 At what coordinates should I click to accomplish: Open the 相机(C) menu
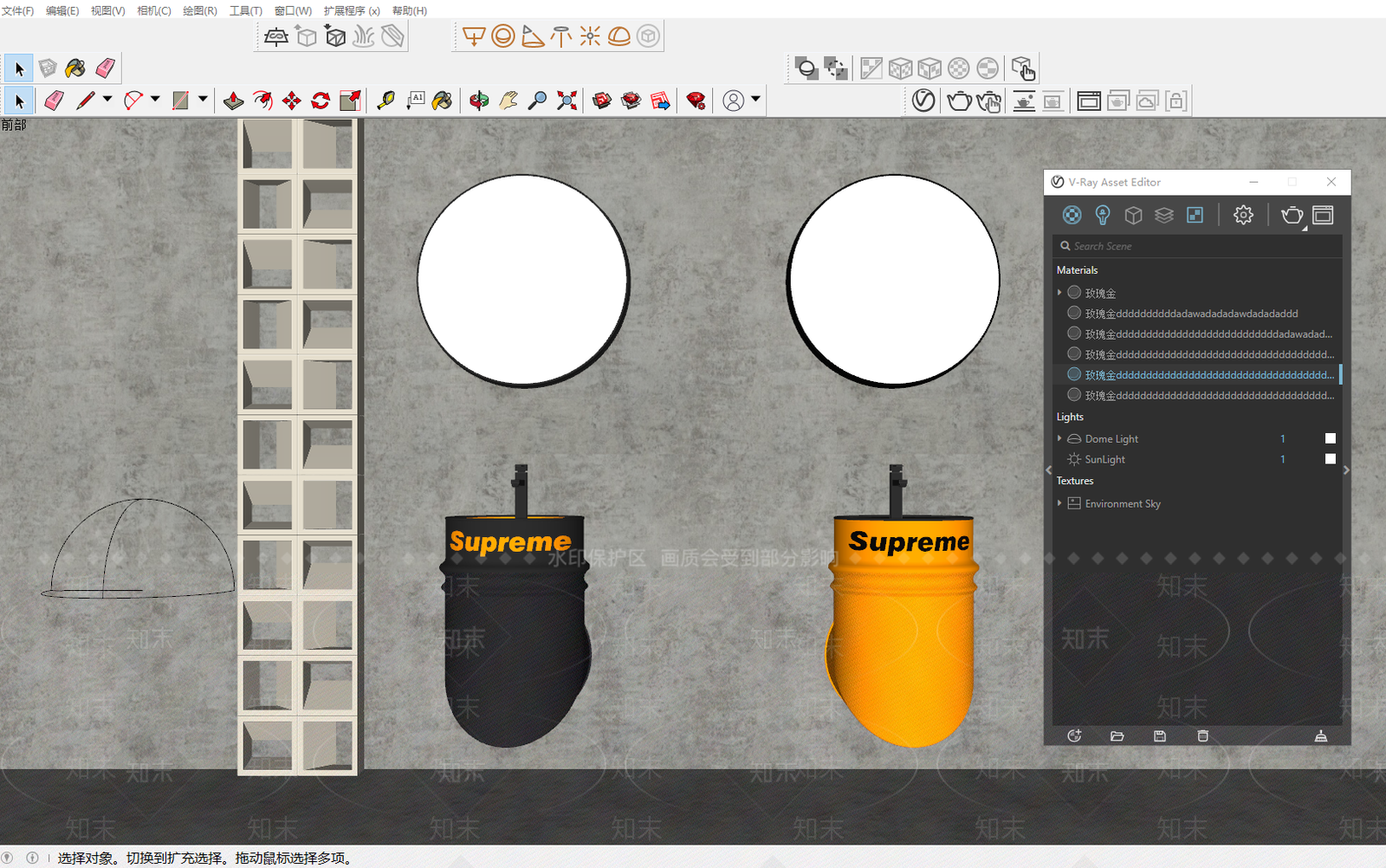click(154, 10)
